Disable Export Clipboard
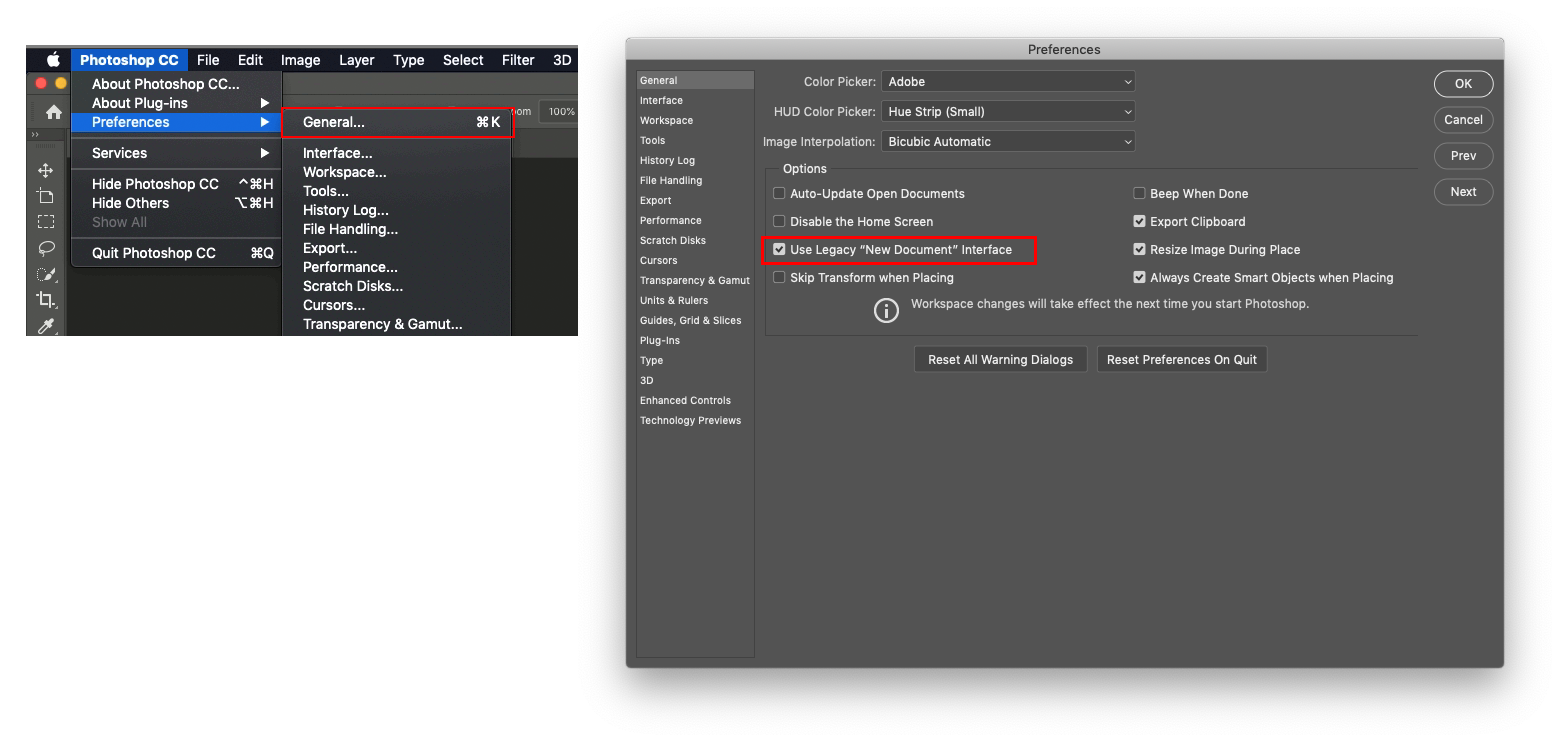Image resolution: width=1560 pixels, height=742 pixels. [x=1139, y=221]
